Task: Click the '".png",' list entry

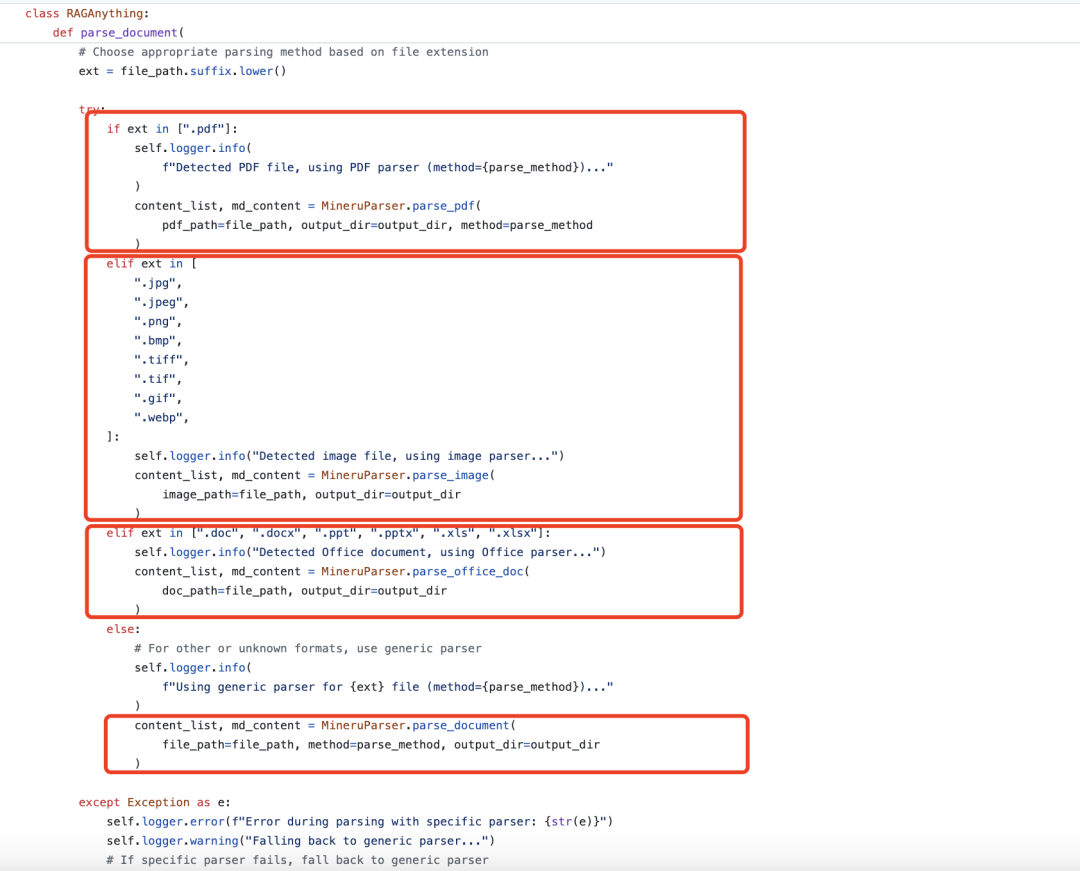Action: point(158,322)
